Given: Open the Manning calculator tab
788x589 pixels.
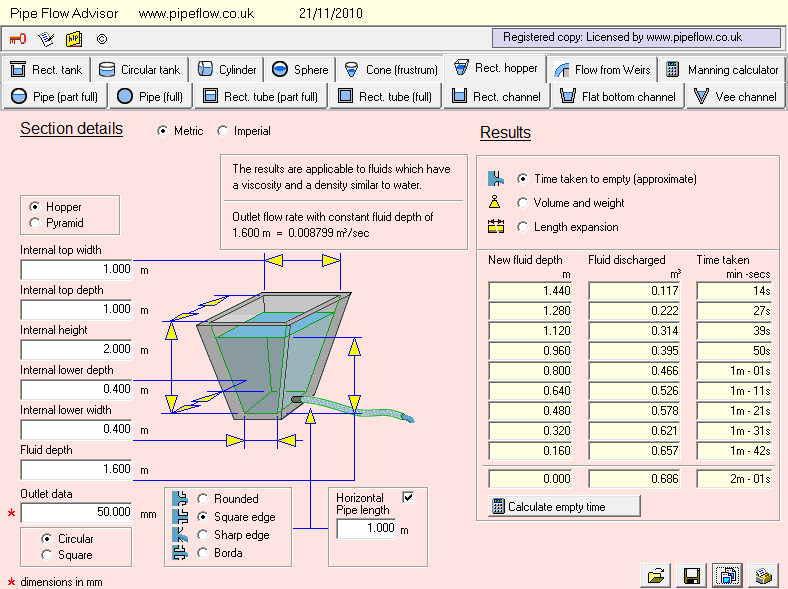Looking at the screenshot, I should (x=722, y=70).
